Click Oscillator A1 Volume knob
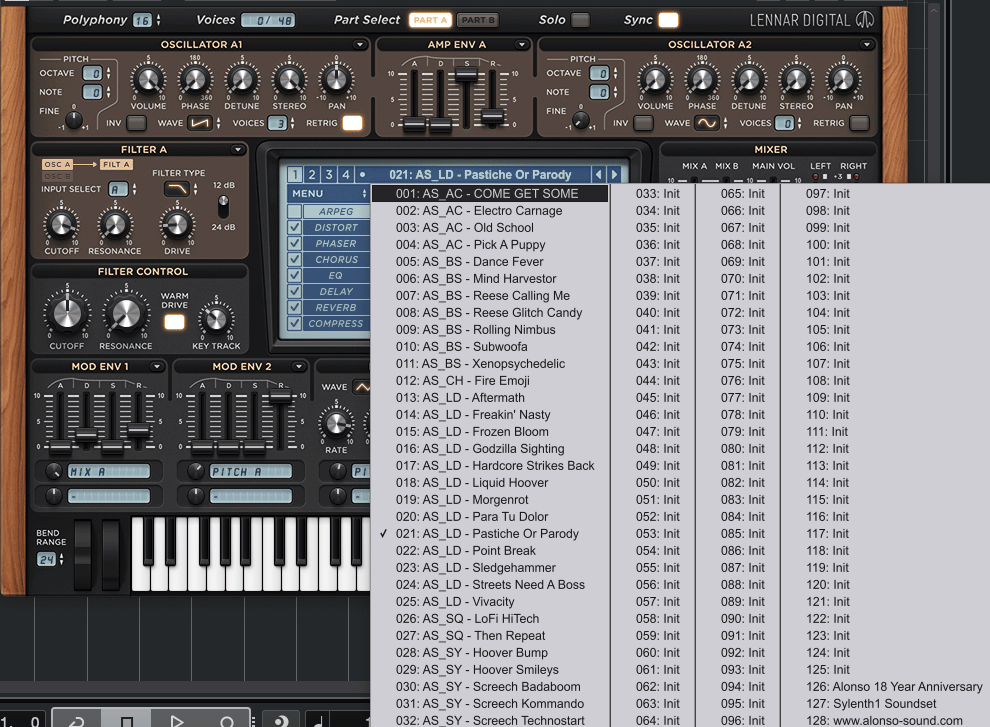 click(x=148, y=80)
